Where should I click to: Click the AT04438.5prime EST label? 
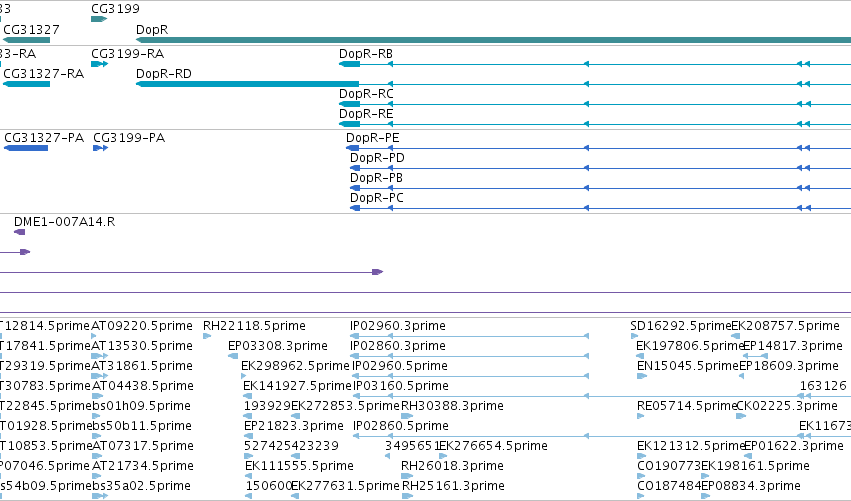click(x=143, y=386)
